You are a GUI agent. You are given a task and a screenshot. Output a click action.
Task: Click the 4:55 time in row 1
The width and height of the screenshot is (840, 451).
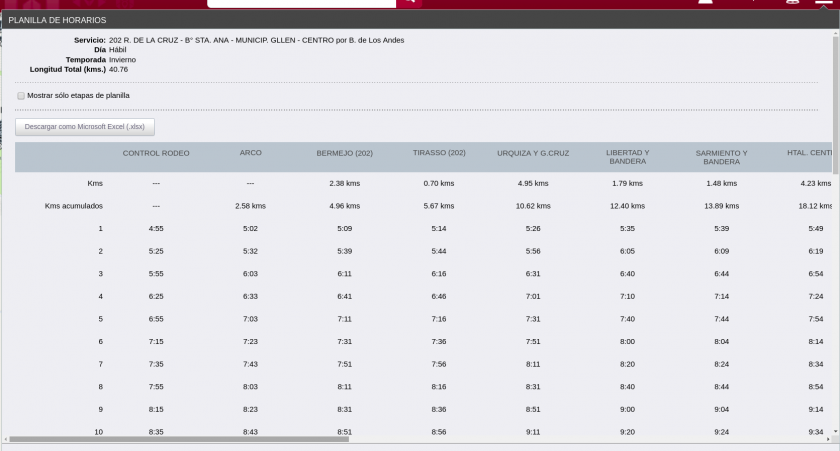(156, 229)
